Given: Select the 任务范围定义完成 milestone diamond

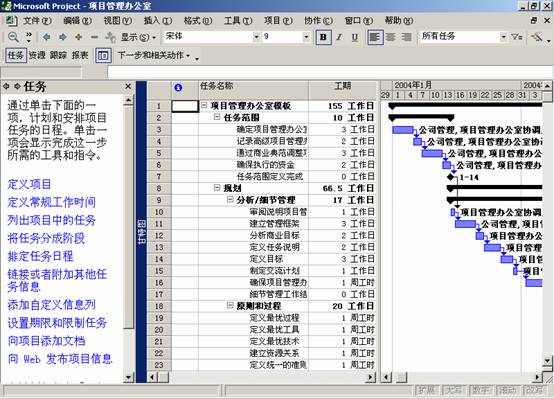Looking at the screenshot, I should point(450,177).
